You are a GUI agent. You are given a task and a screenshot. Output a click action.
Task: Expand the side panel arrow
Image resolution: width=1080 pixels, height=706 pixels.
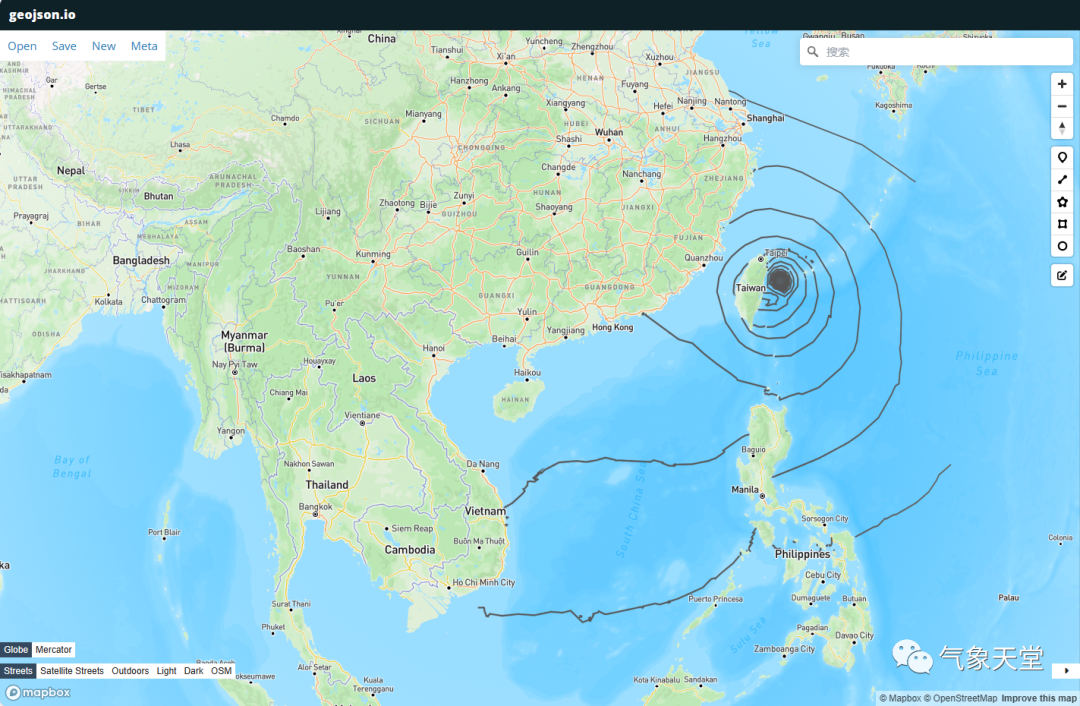tap(1066, 670)
